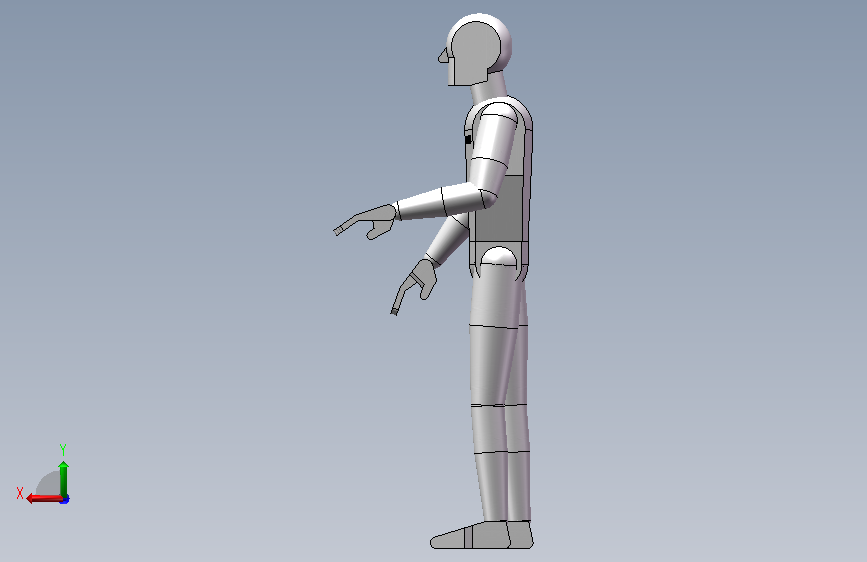This screenshot has height=562, width=867.
Task: Click the red X axis arrow
Action: [44, 499]
